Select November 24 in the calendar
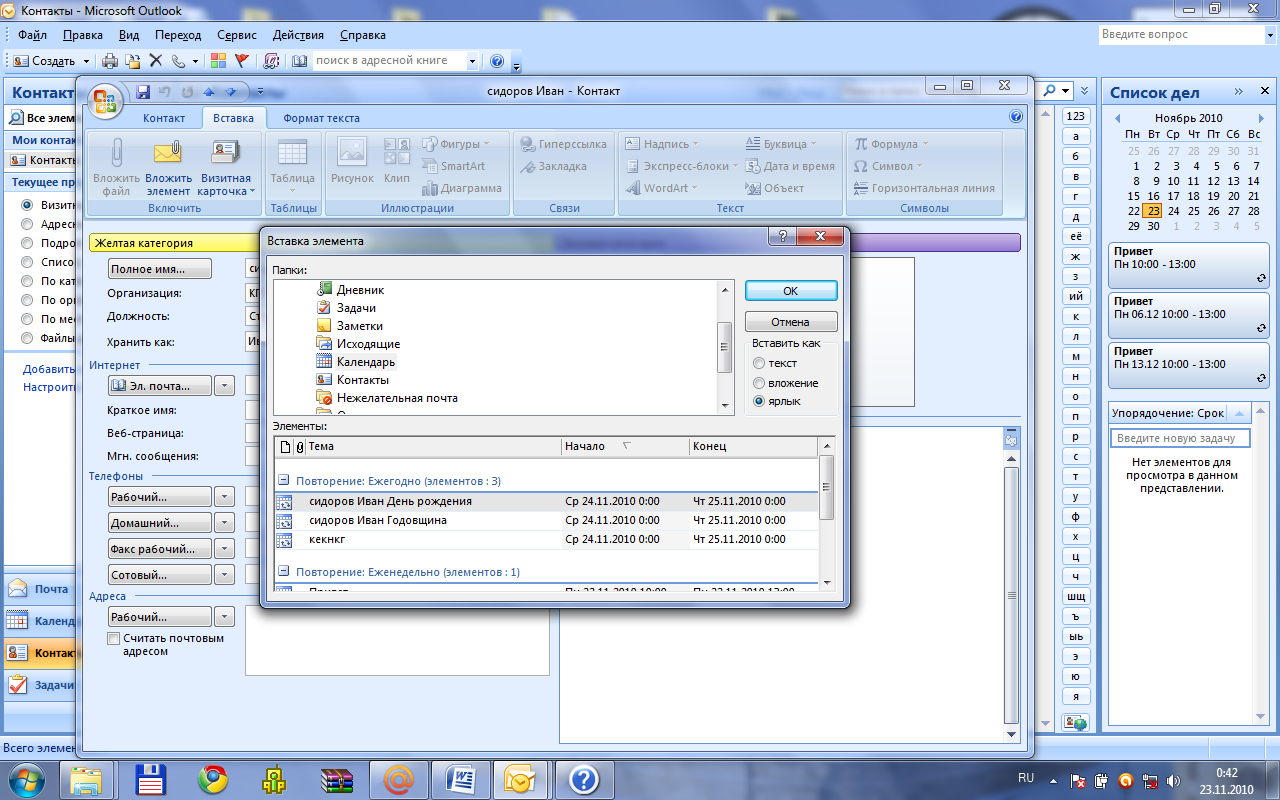 (1173, 211)
